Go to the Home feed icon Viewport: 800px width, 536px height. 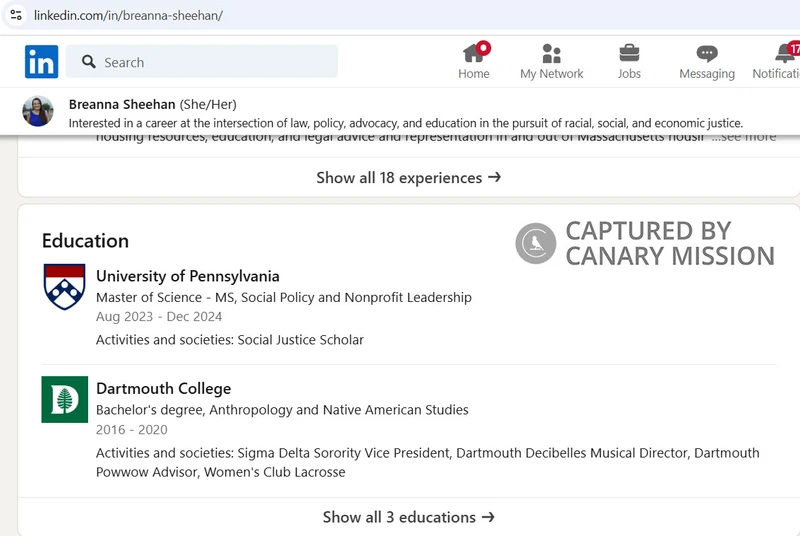(473, 53)
